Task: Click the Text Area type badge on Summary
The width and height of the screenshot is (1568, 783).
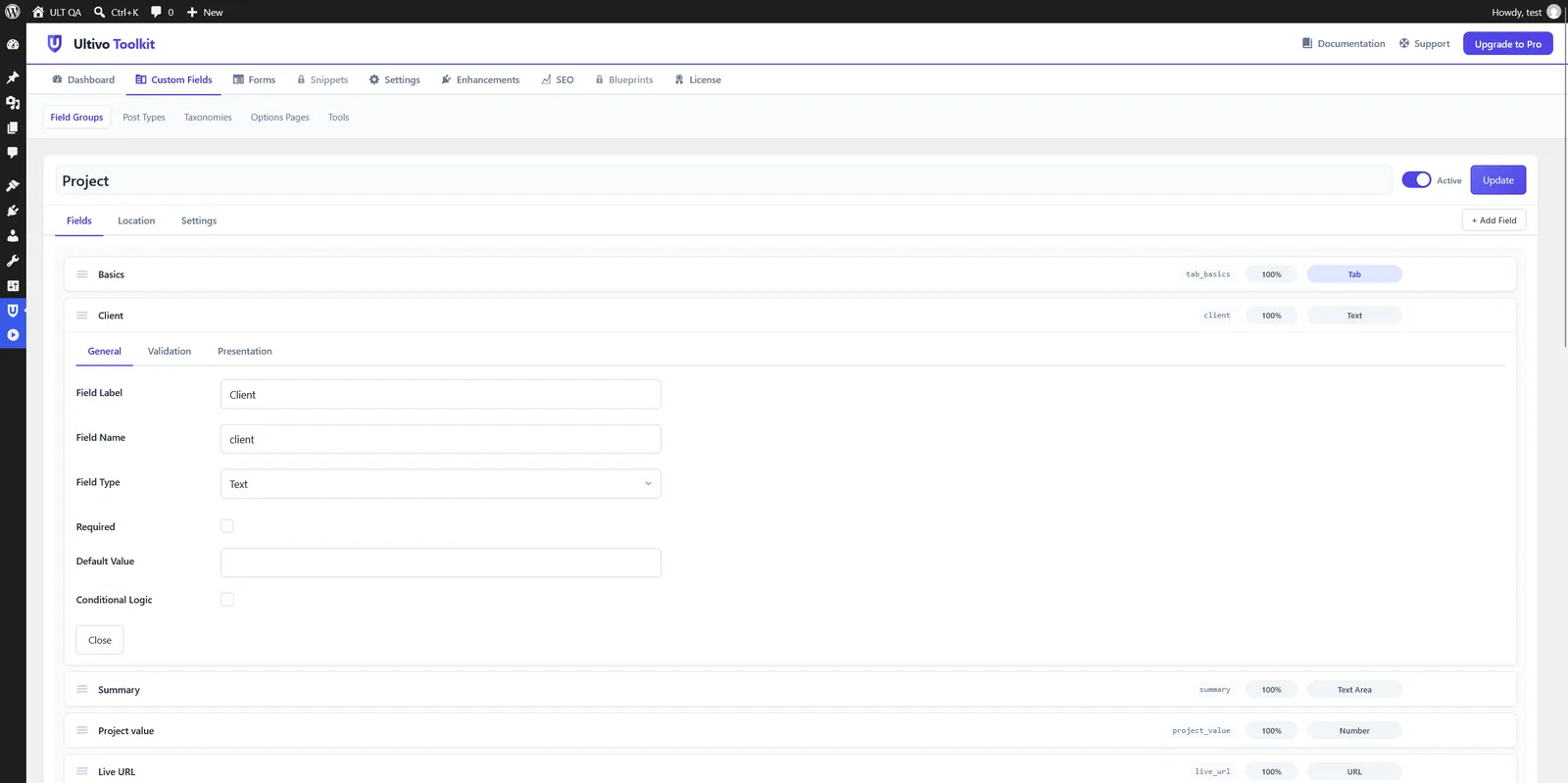Action: 1354,690
